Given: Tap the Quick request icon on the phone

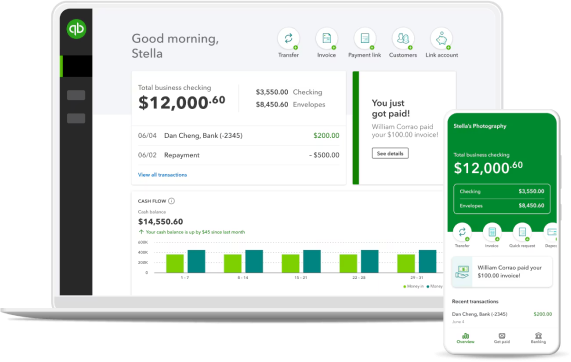Looking at the screenshot, I should pyautogui.click(x=522, y=232).
